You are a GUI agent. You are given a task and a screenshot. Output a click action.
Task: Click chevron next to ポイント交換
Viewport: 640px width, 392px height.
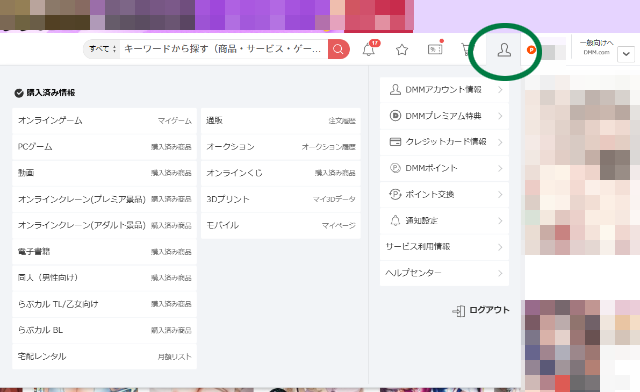click(x=500, y=194)
